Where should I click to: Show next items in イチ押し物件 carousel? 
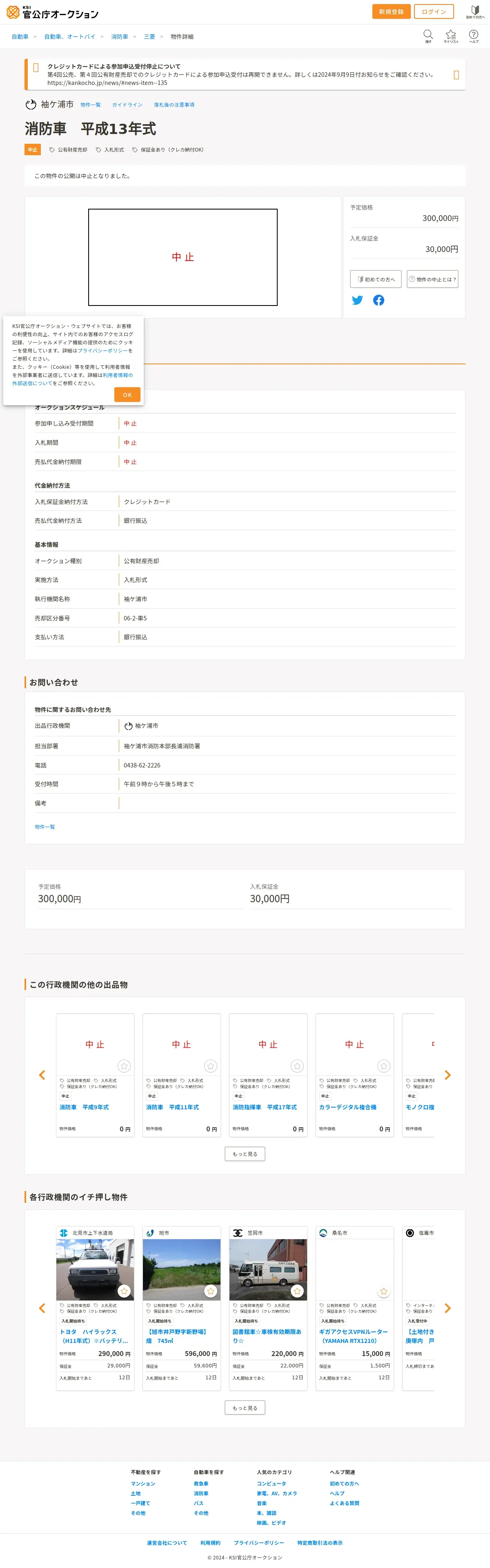(448, 1308)
